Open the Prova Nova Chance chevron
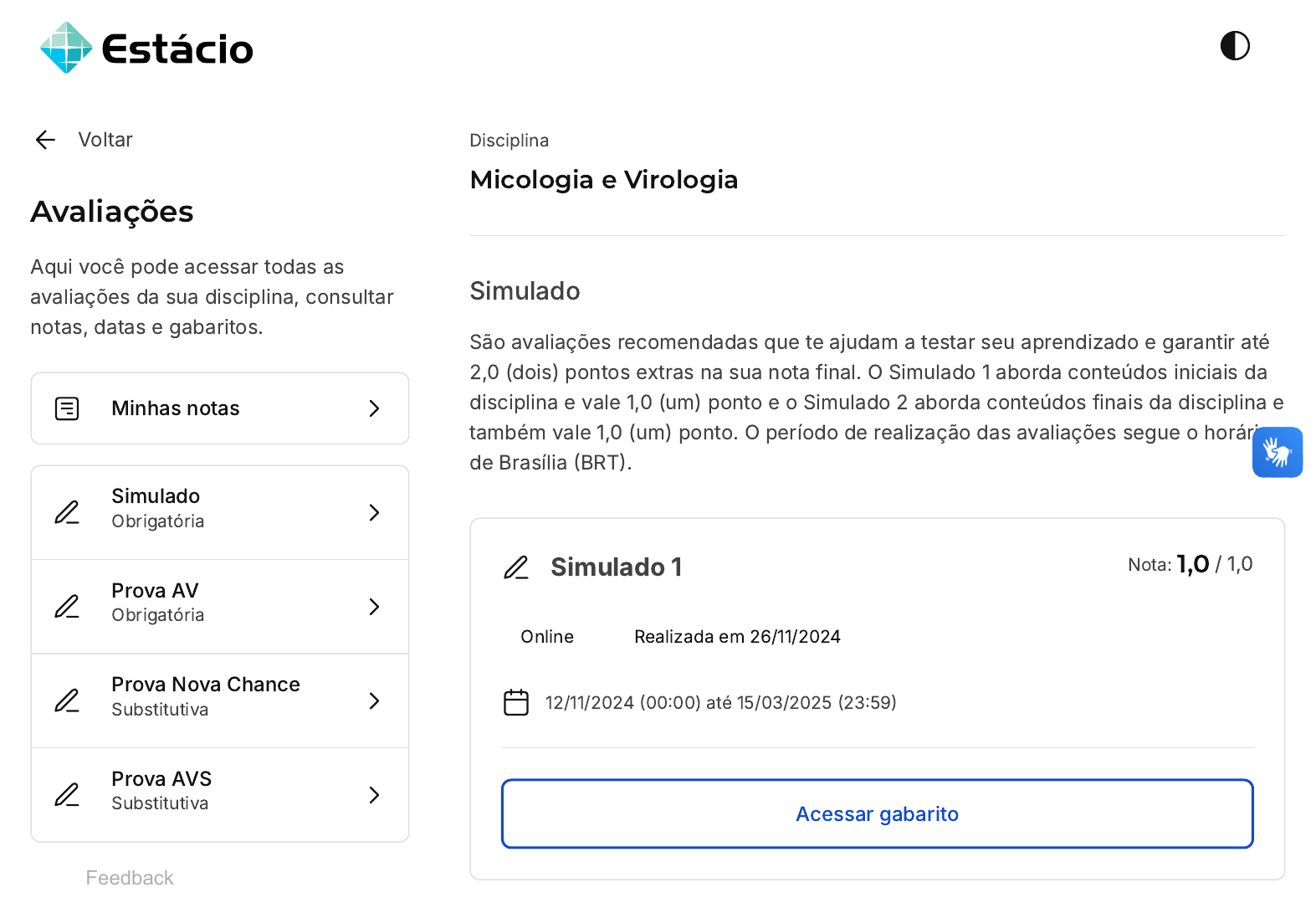This screenshot has height=903, width=1316. [374, 700]
